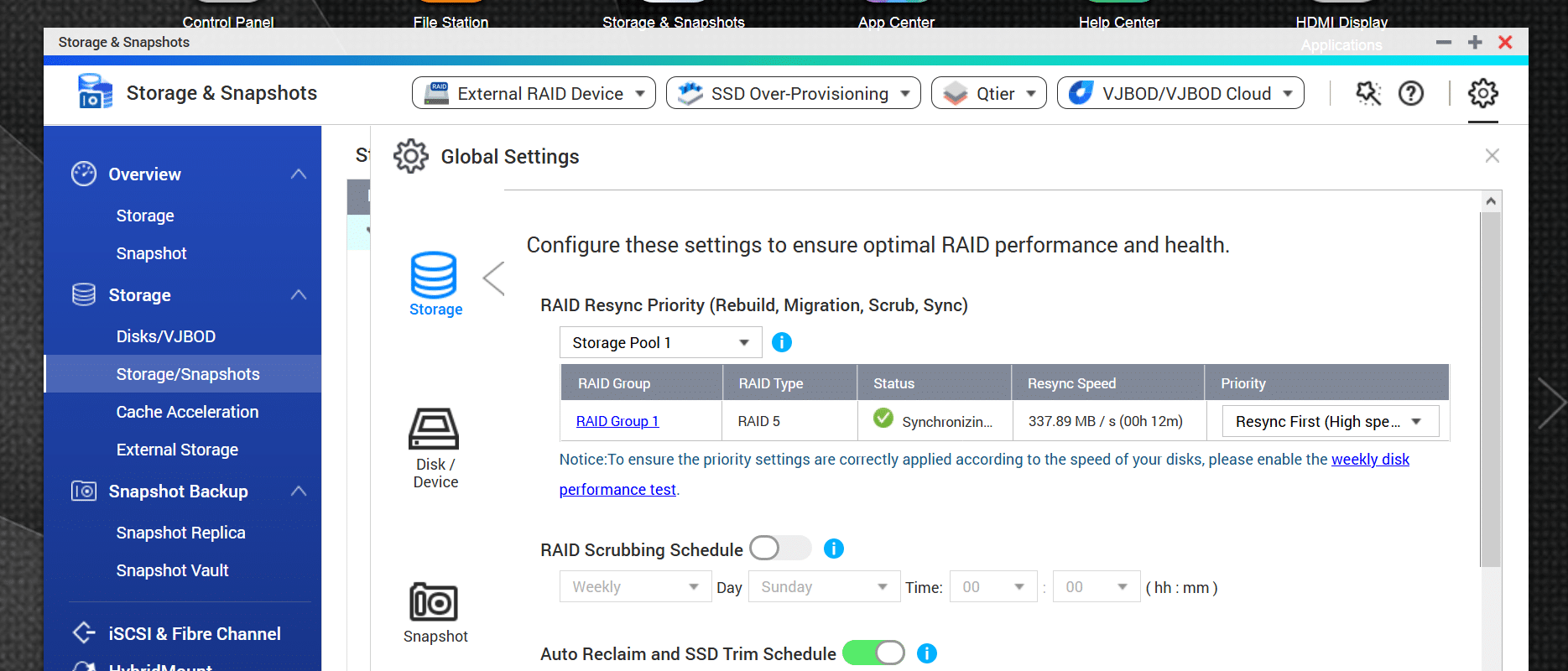Maximize the Storage & Snapshots window

click(1474, 42)
